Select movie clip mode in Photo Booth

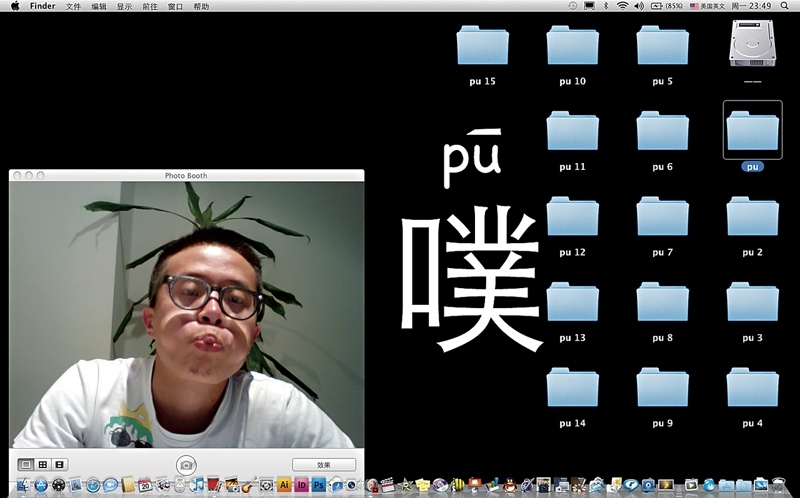[59, 464]
